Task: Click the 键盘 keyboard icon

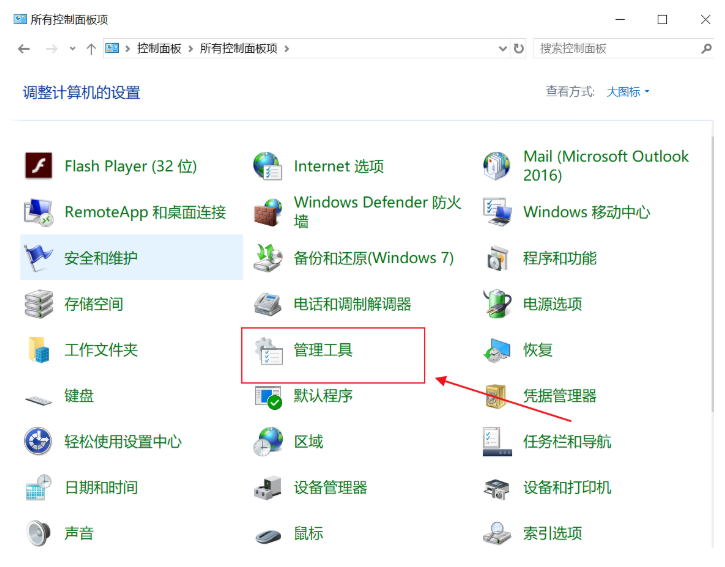Action: (38, 400)
